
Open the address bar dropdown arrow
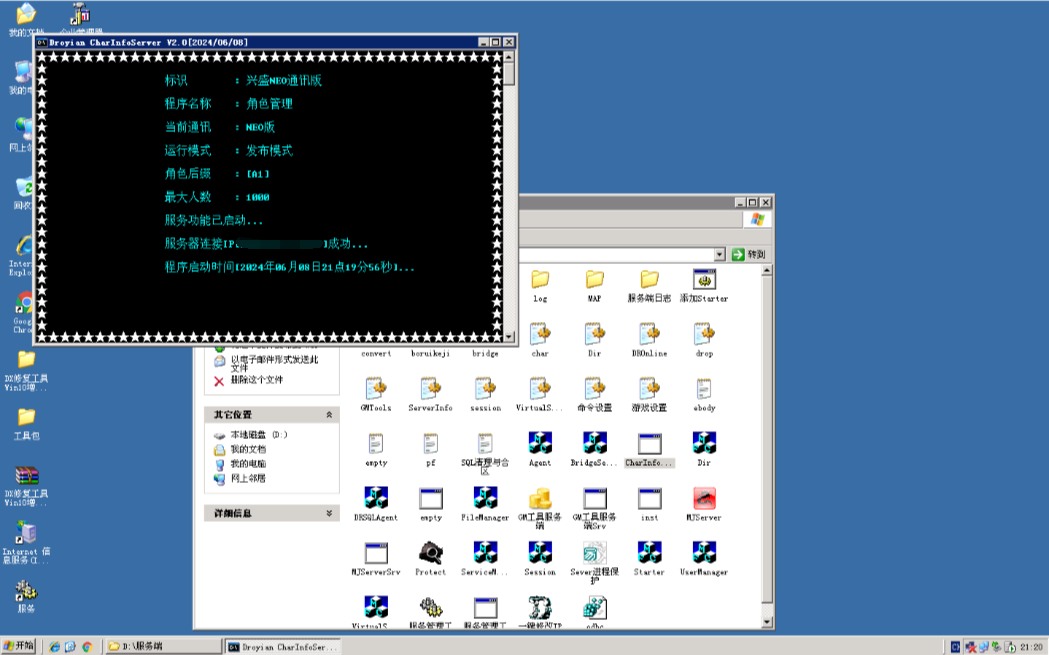click(719, 254)
